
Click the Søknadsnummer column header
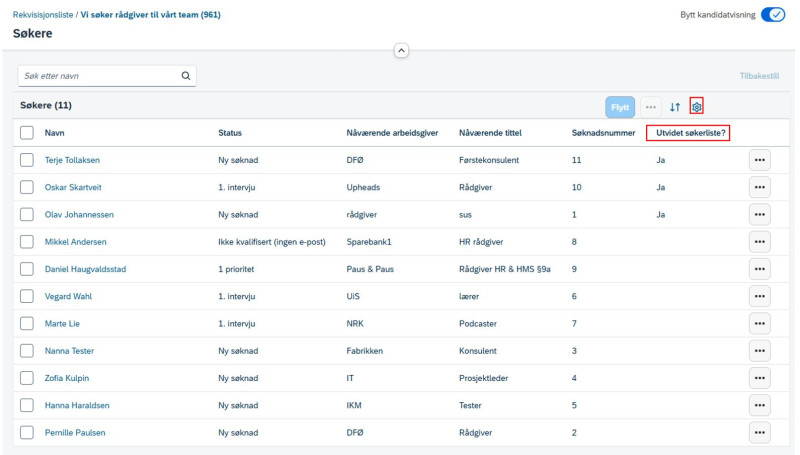(x=604, y=133)
